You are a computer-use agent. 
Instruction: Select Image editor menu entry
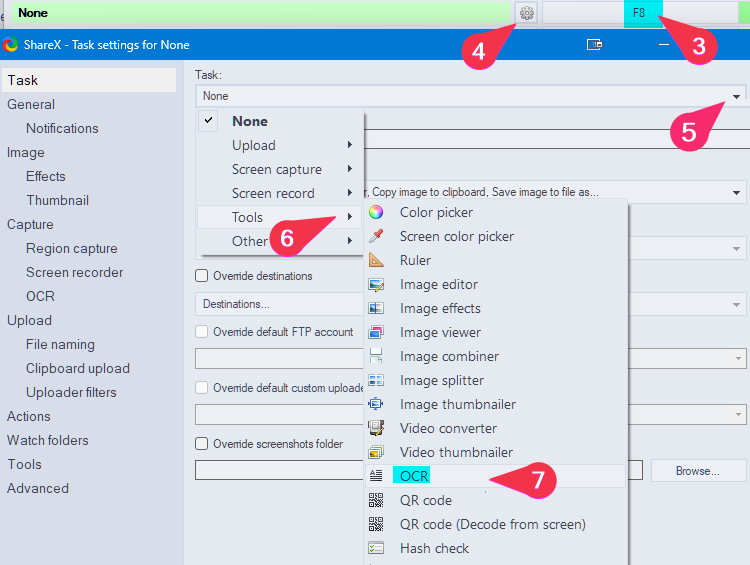pyautogui.click(x=496, y=284)
